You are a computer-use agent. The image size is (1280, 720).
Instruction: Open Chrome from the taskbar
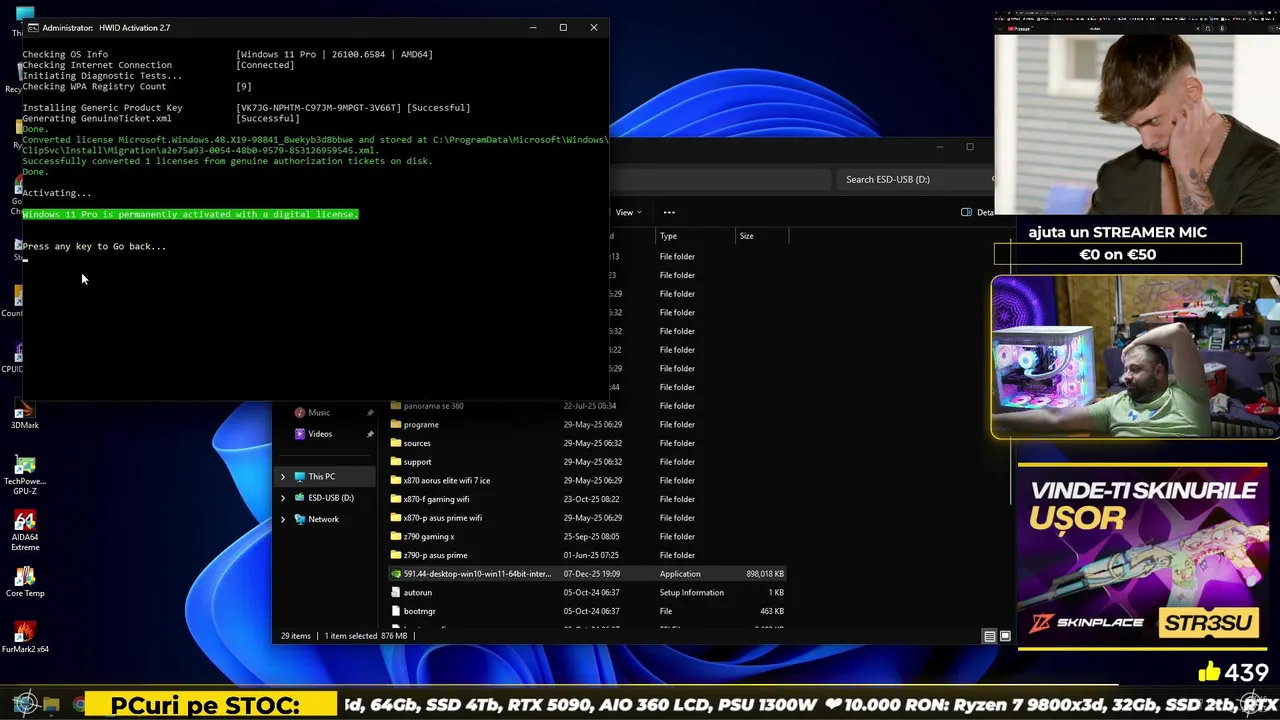click(78, 705)
